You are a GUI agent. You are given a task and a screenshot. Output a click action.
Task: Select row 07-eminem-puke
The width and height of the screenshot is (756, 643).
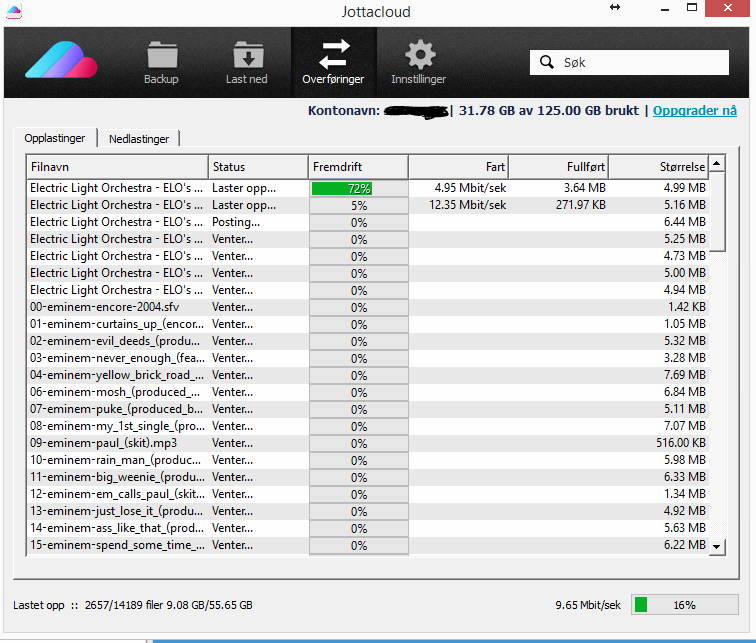point(368,409)
